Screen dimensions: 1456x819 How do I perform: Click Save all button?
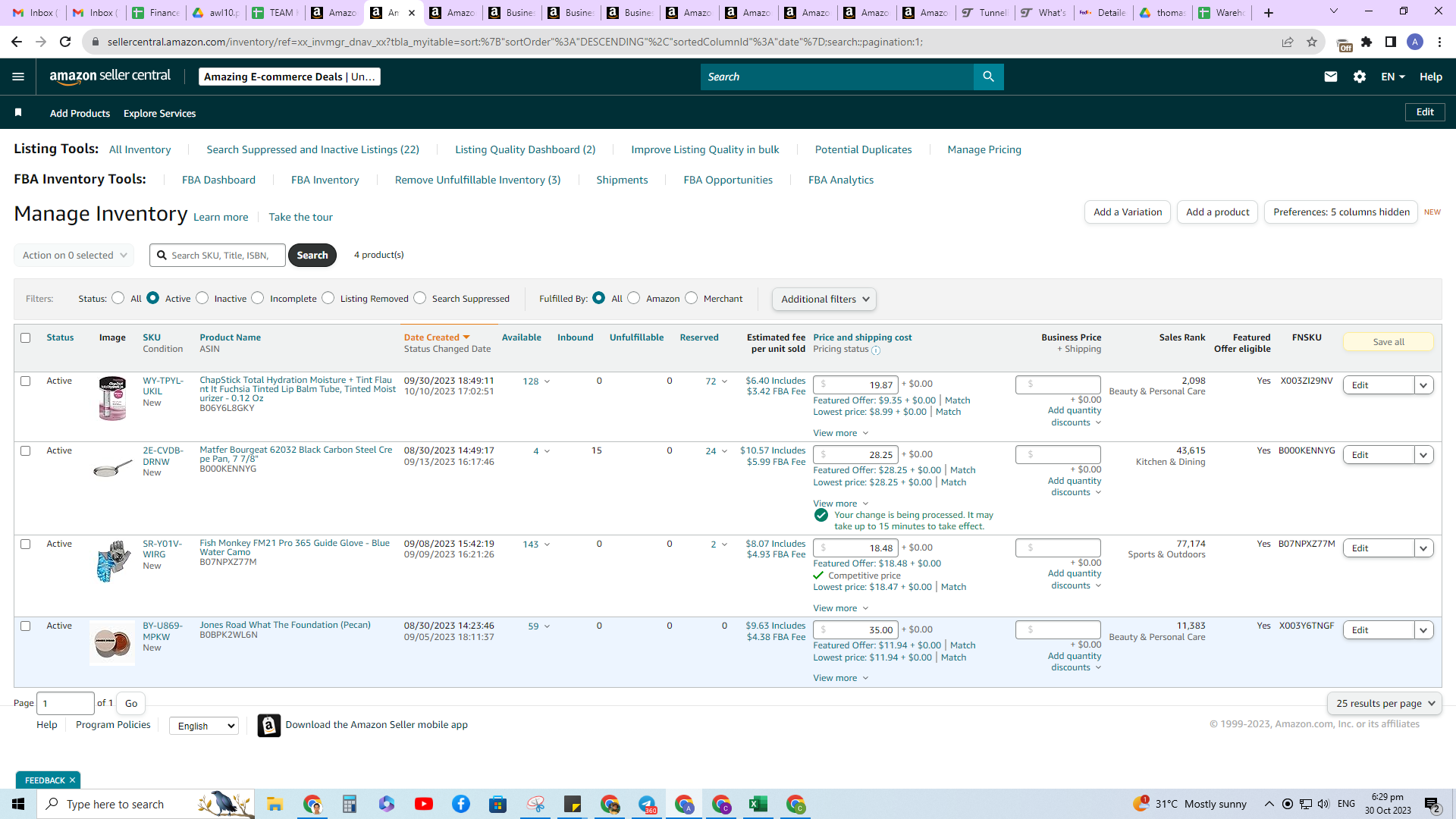pyautogui.click(x=1389, y=342)
